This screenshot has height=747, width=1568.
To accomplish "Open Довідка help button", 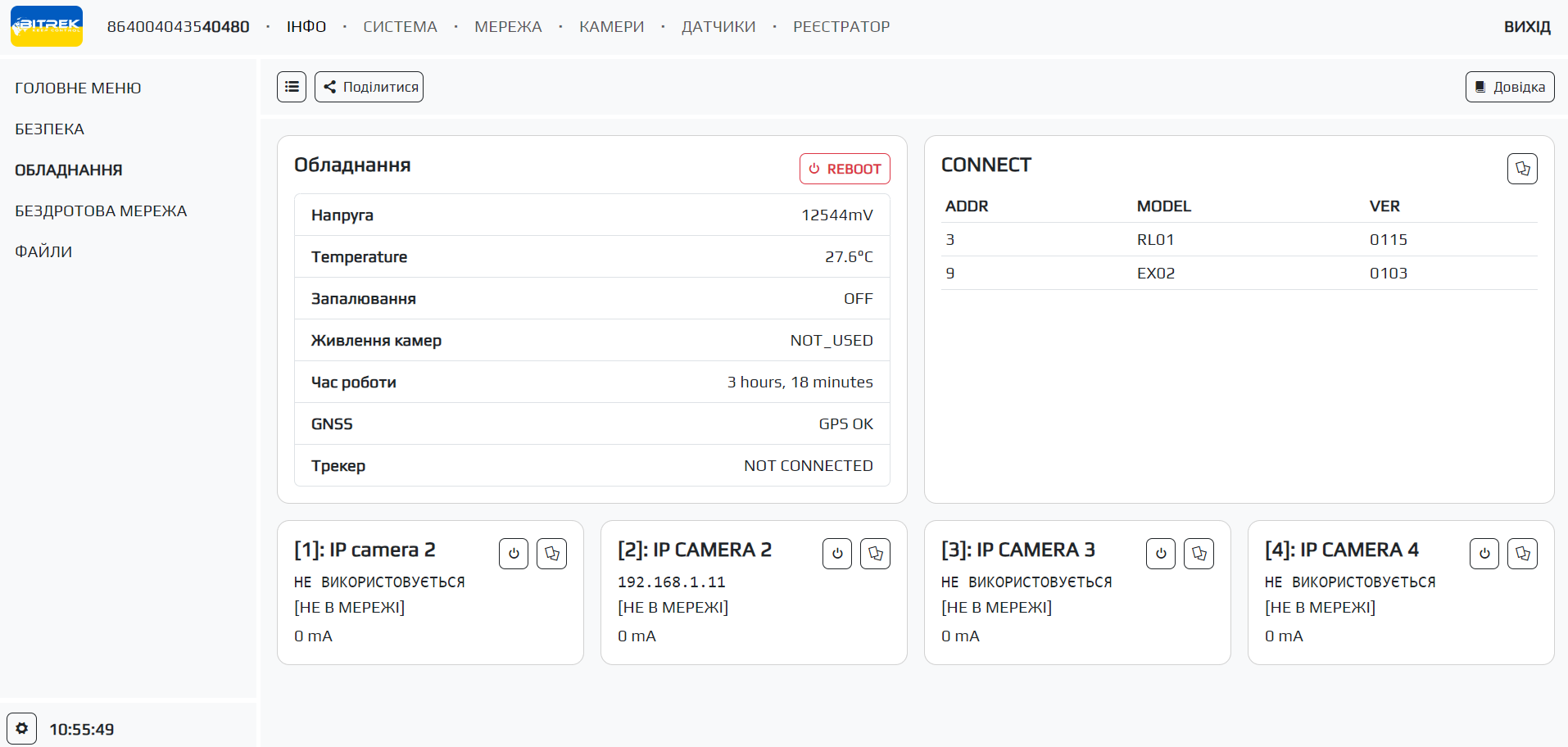I will click(1510, 87).
